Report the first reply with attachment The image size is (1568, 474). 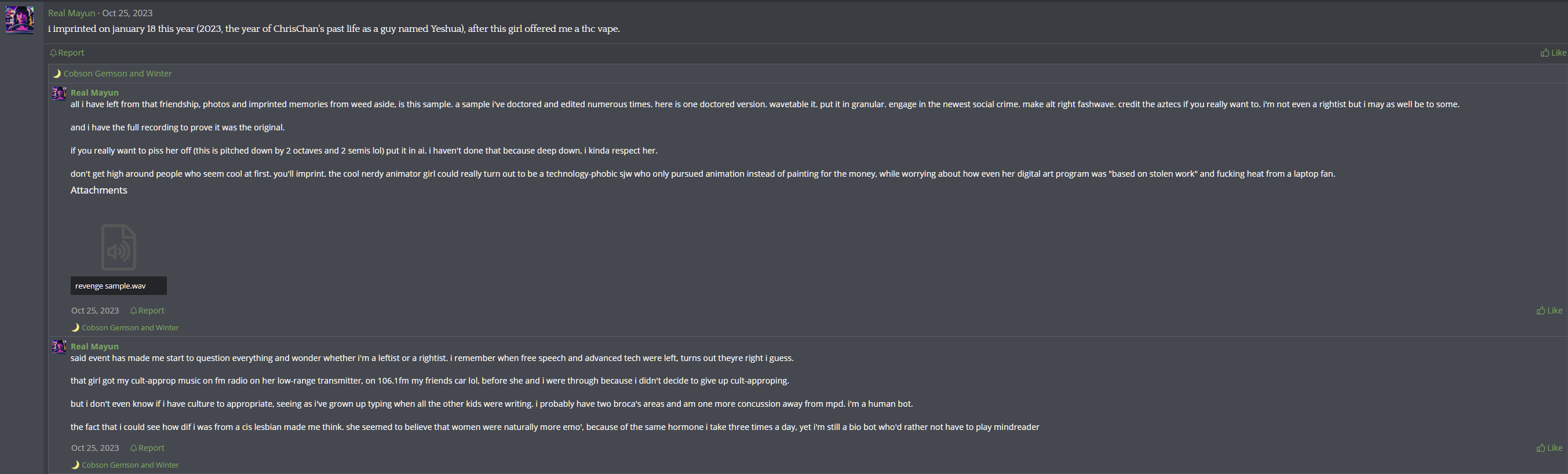pyautogui.click(x=147, y=311)
